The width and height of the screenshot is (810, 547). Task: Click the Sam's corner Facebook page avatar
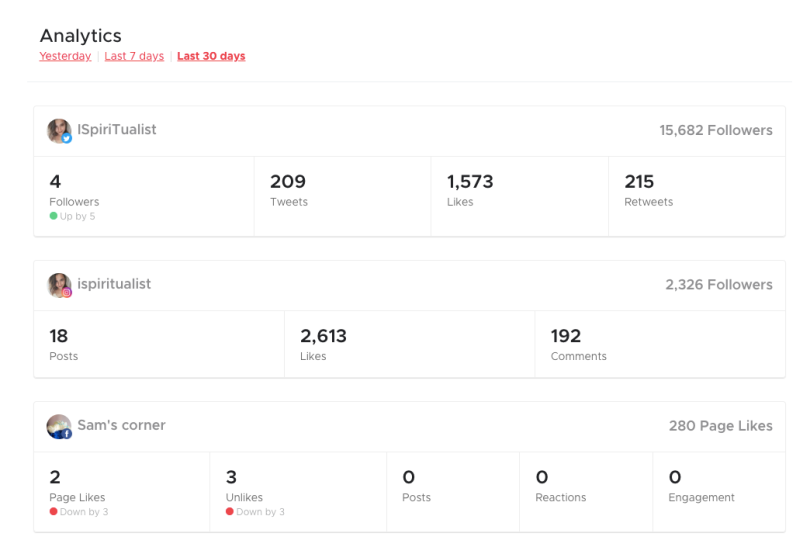(59, 427)
